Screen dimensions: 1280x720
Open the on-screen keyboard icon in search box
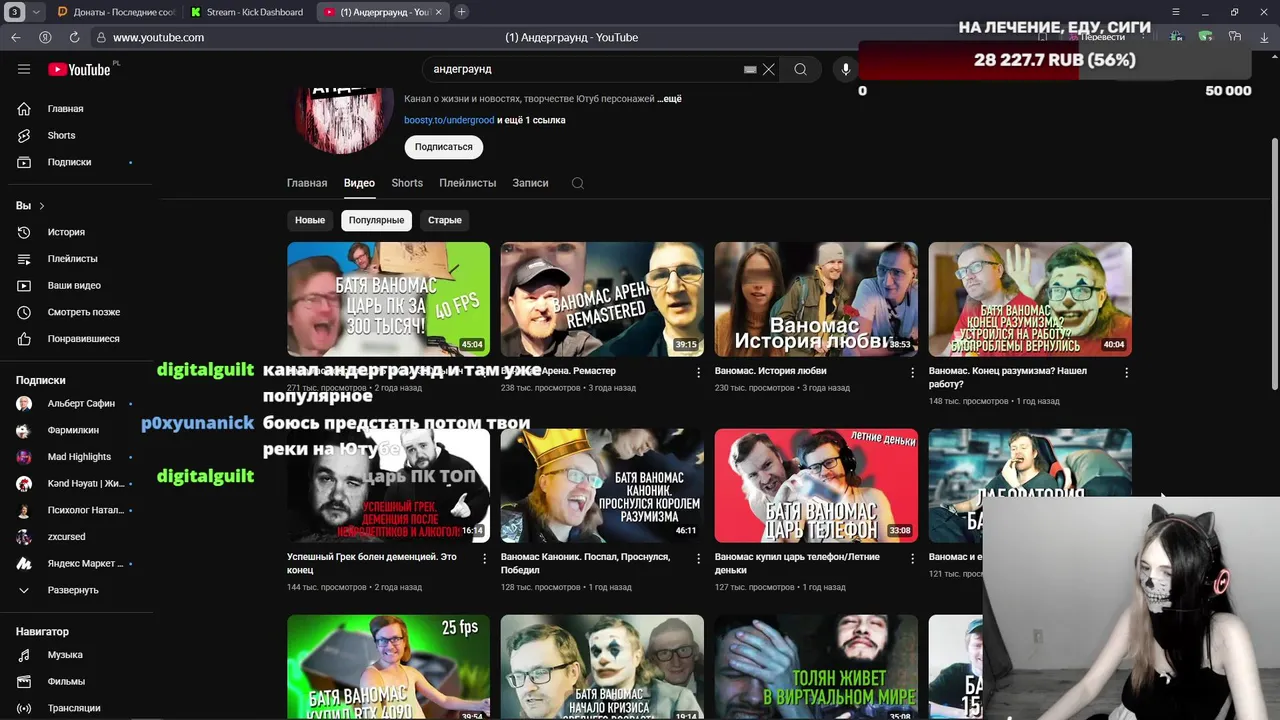pos(750,69)
